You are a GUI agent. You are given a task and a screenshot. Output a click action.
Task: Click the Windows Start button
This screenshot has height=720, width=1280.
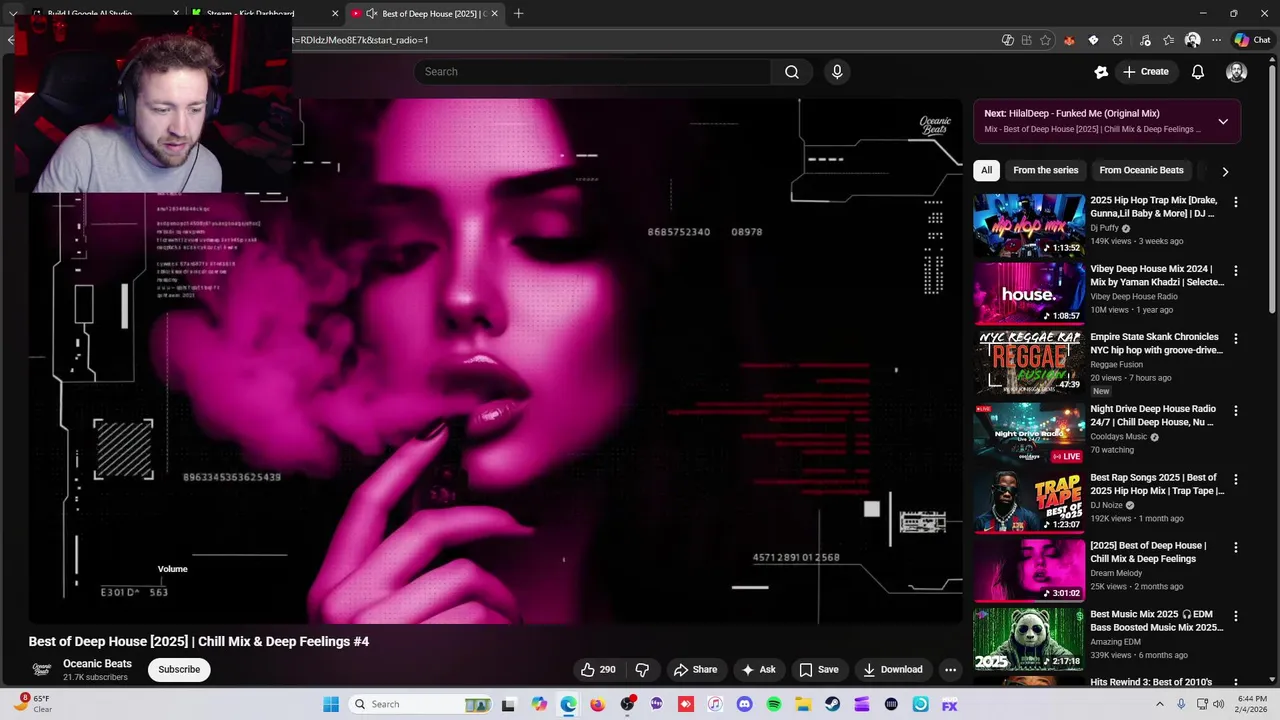331,704
